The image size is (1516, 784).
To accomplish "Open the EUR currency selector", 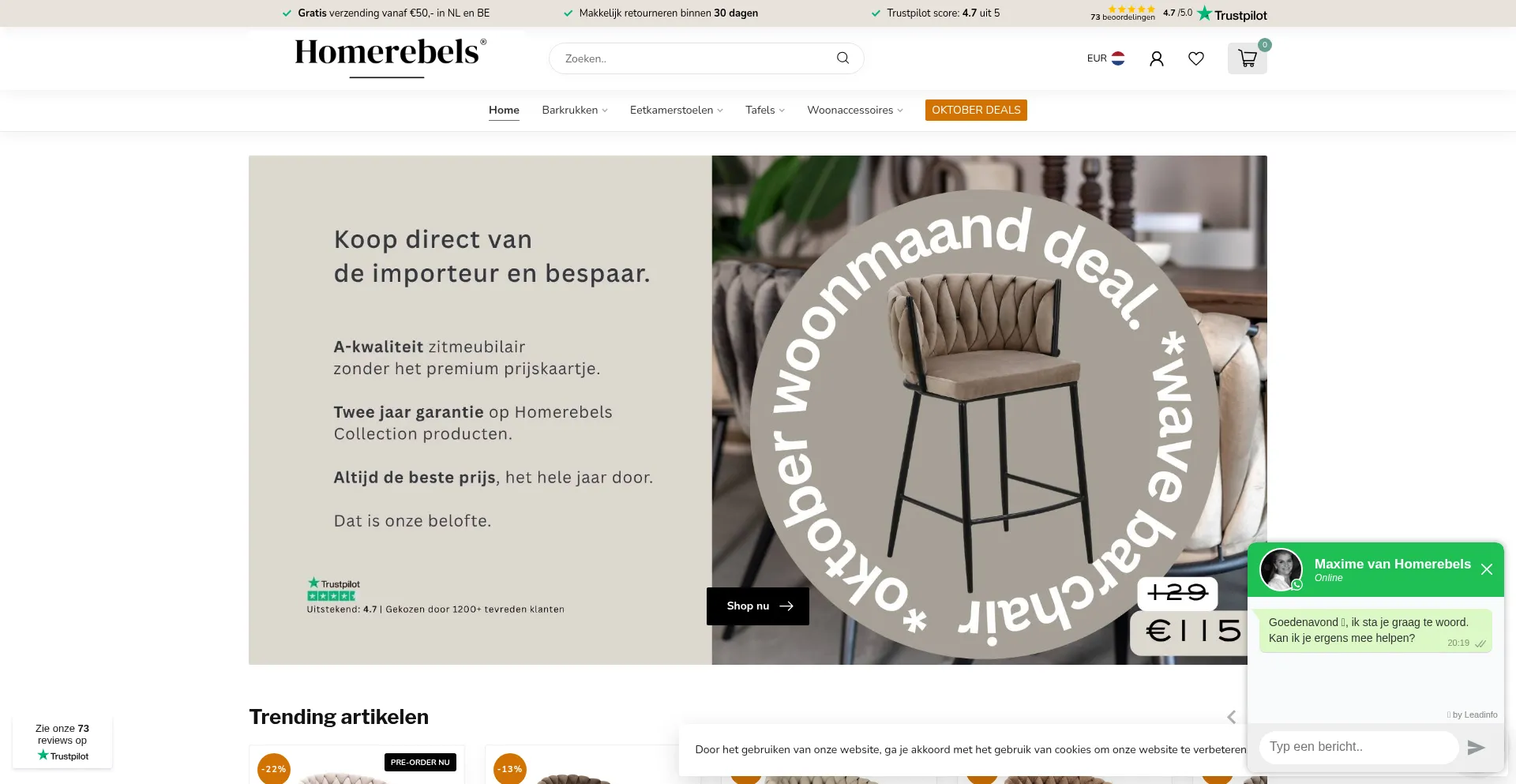I will tap(1105, 58).
